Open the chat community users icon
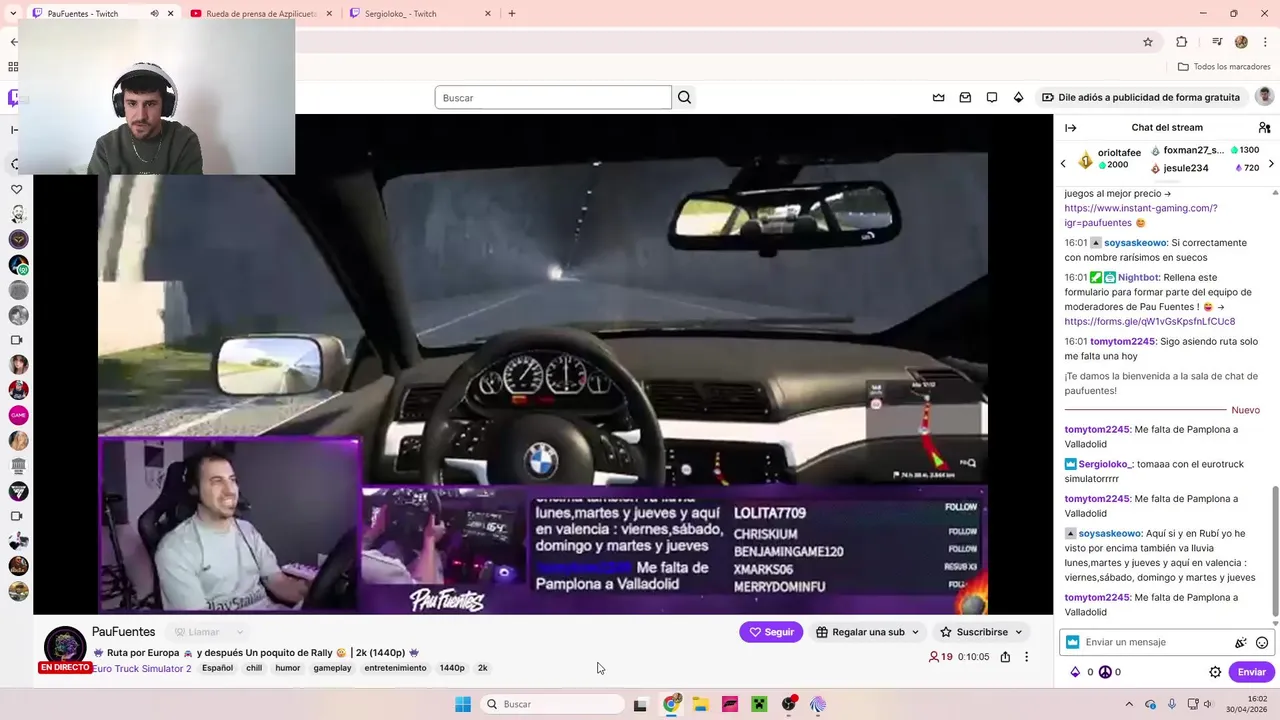 point(1264,127)
